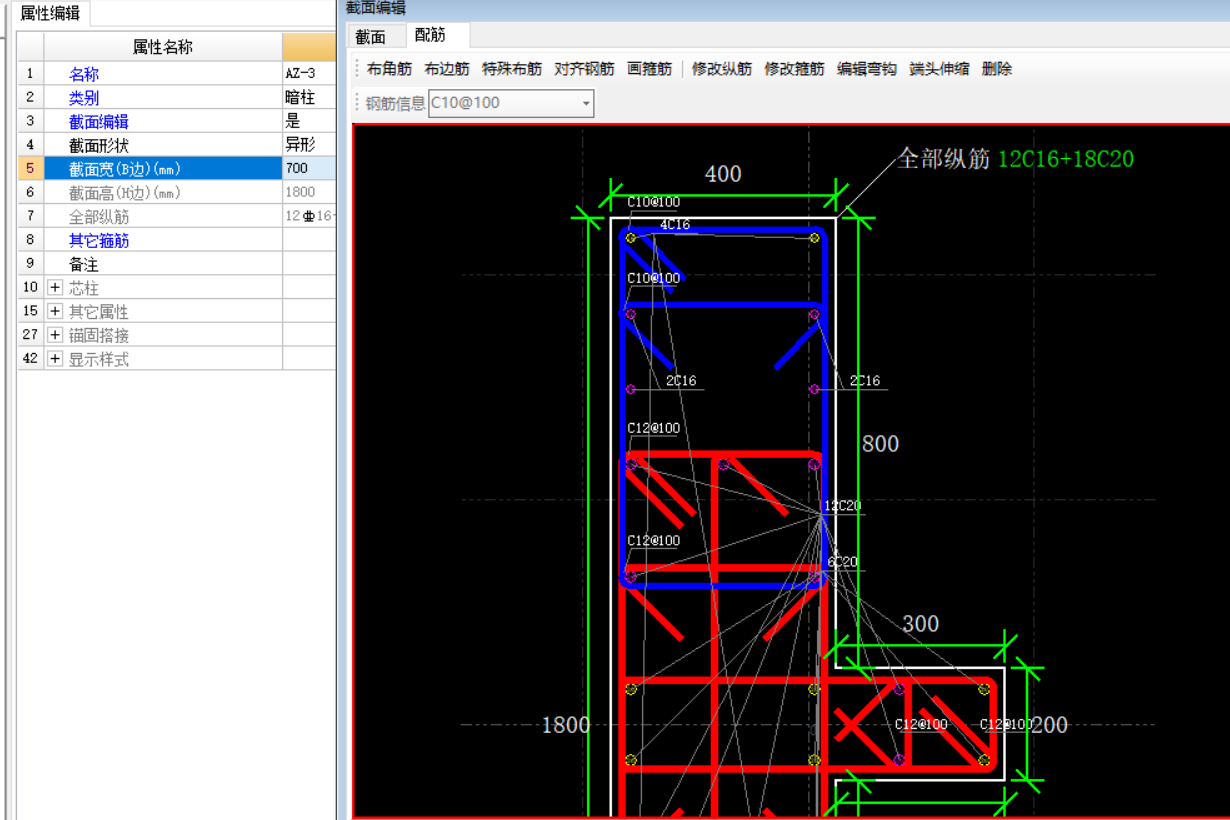This screenshot has width=1230, height=820.
Task: Click the 截面形状 property name
Action: [x=98, y=146]
